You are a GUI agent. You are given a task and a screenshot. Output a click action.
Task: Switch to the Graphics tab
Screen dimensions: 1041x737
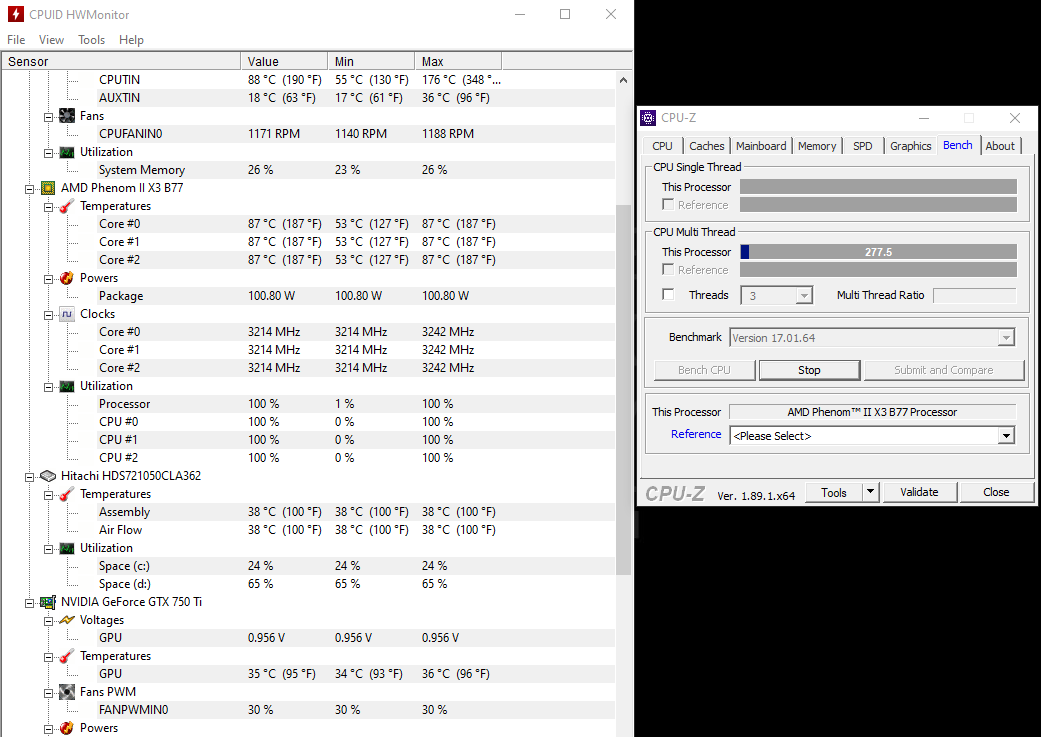[910, 146]
